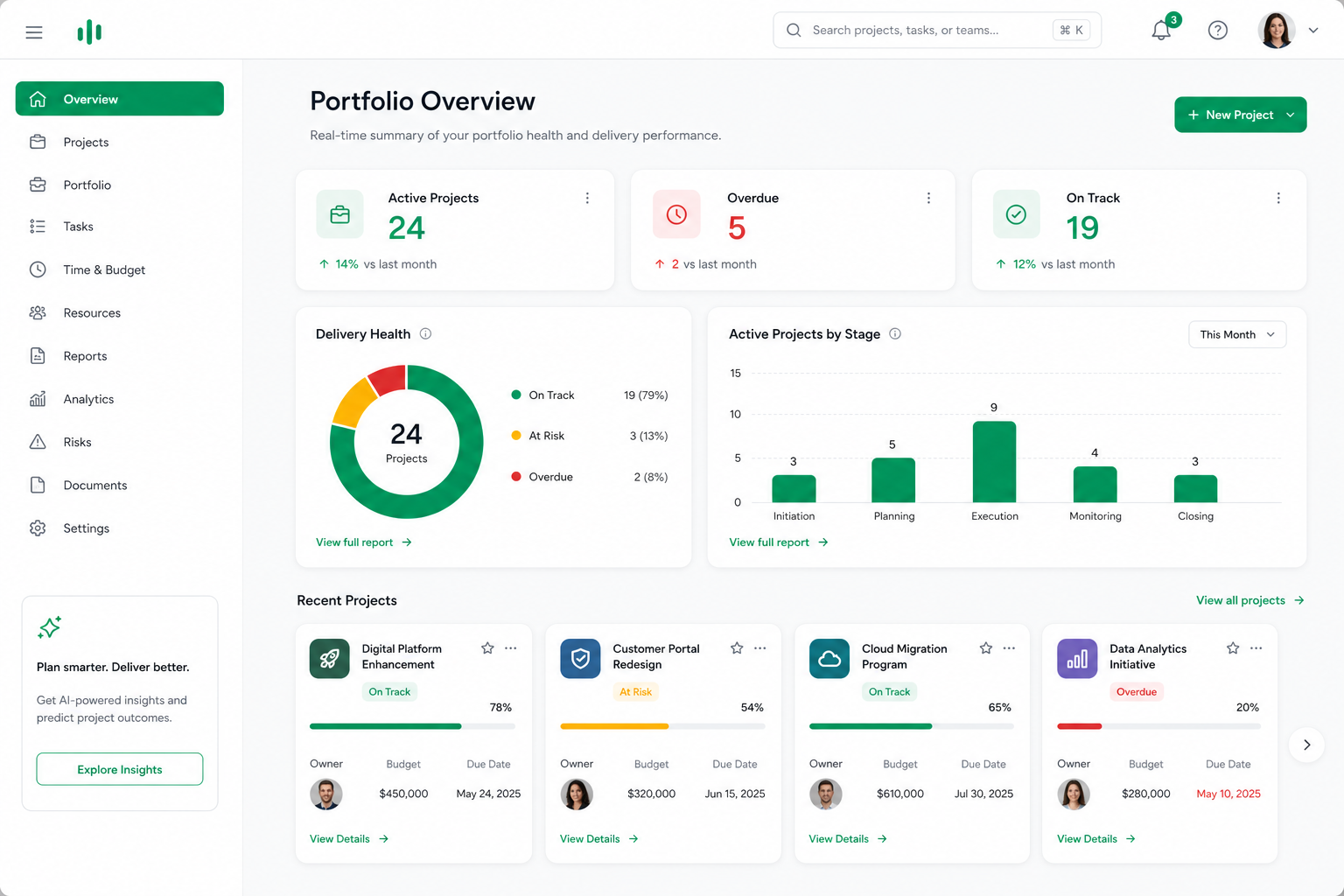Open Cloud Migration Program more options

pos(1009,648)
